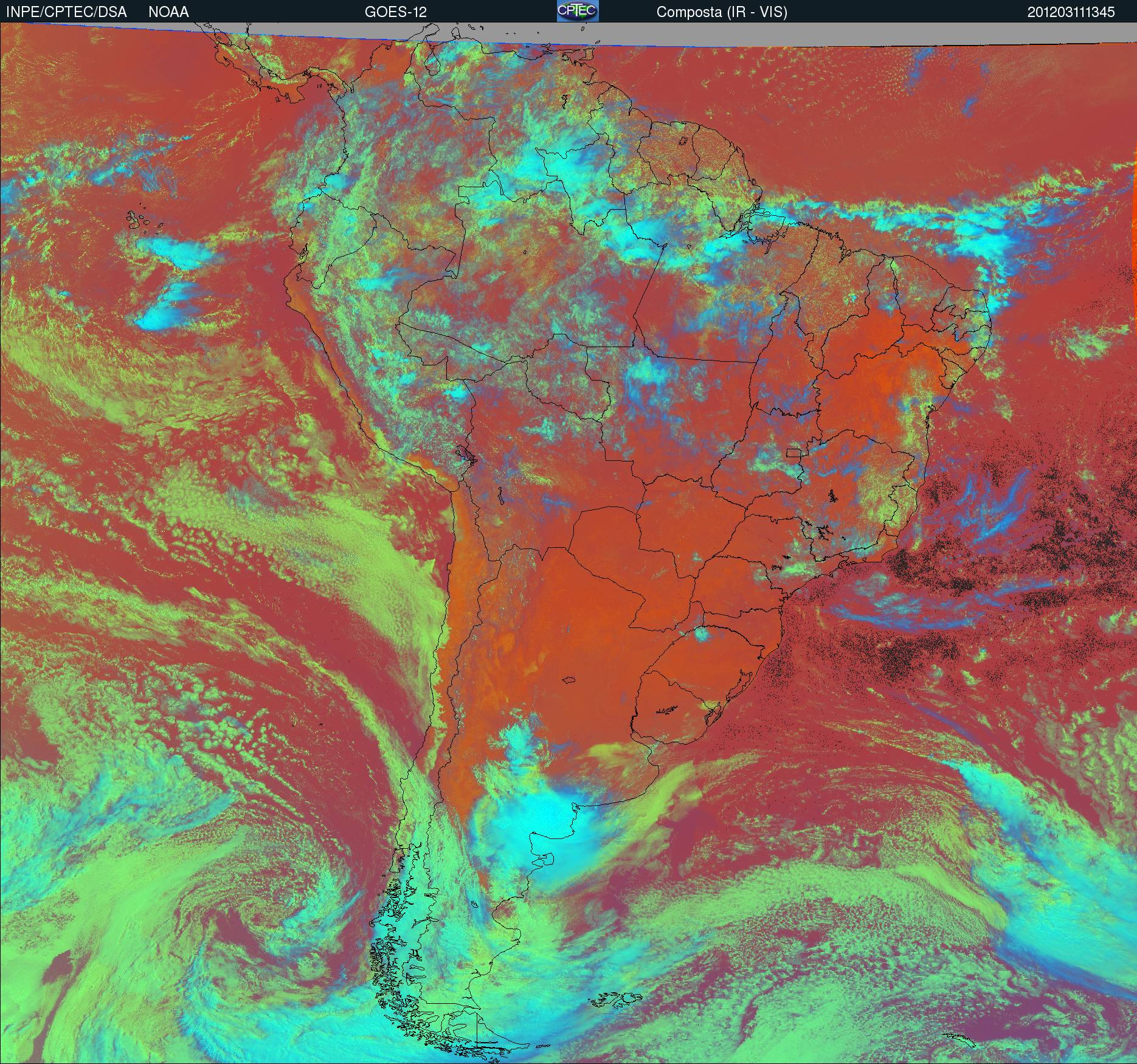The width and height of the screenshot is (1137, 1064).
Task: Click the Mar Chiquita lake outline in Argentina
Action: click(x=568, y=680)
